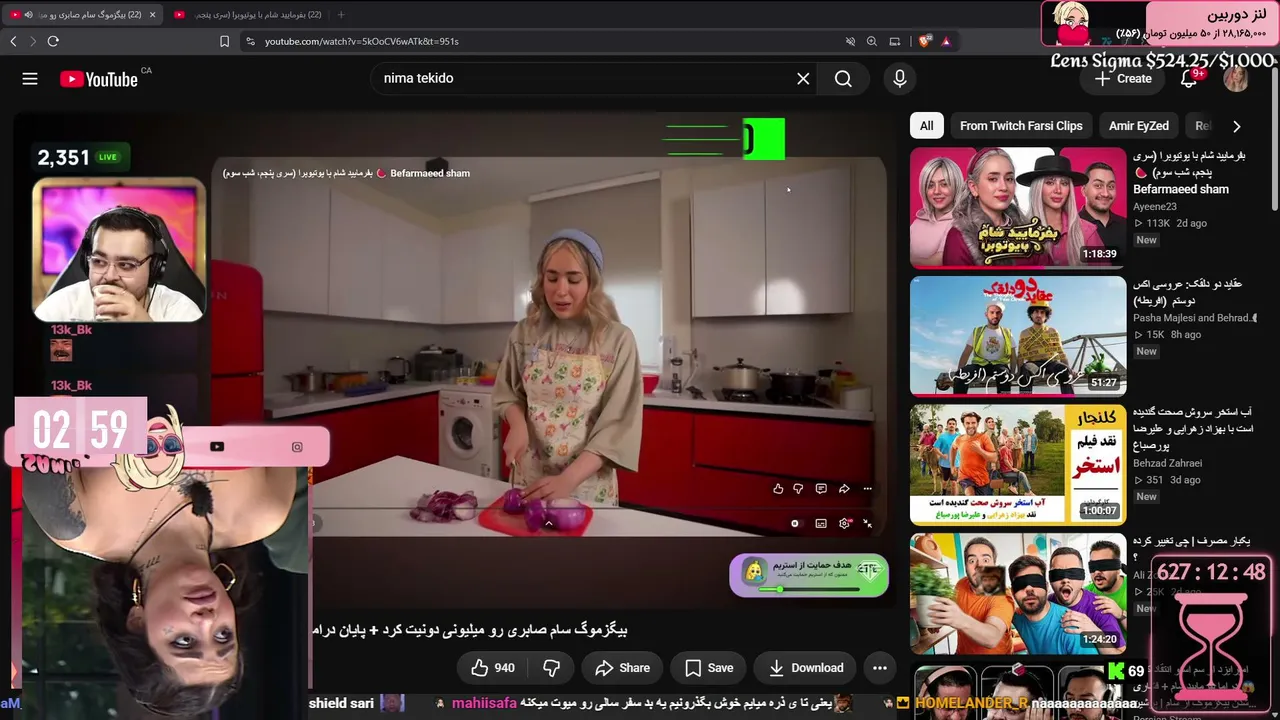
Task: Open the 1:18:39 recommended video thumbnail
Action: click(1018, 208)
